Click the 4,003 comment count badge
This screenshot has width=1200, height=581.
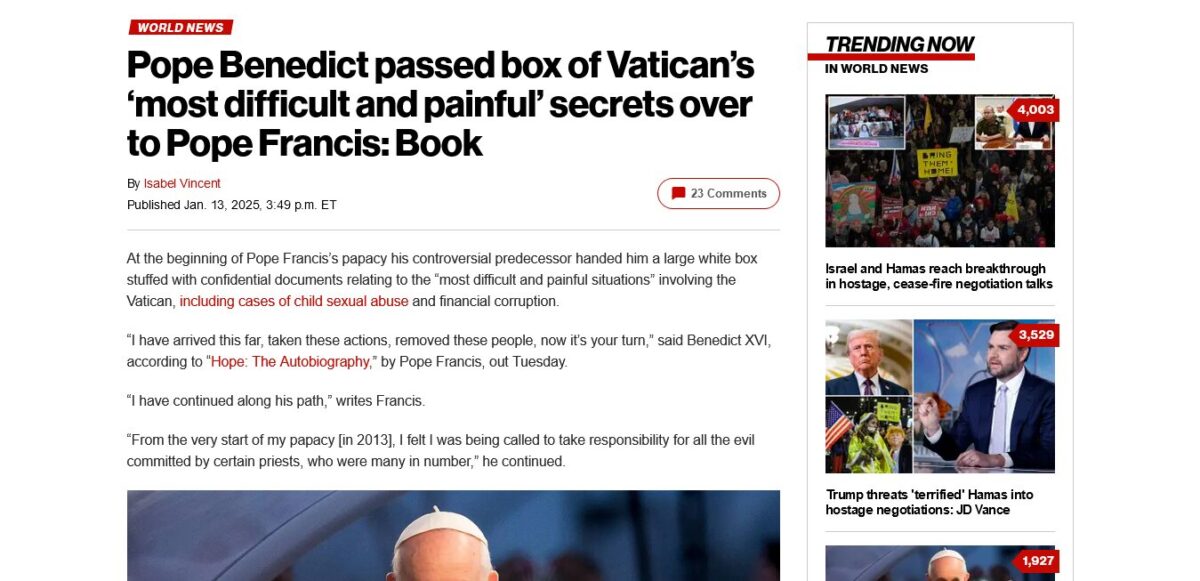[x=1034, y=110]
